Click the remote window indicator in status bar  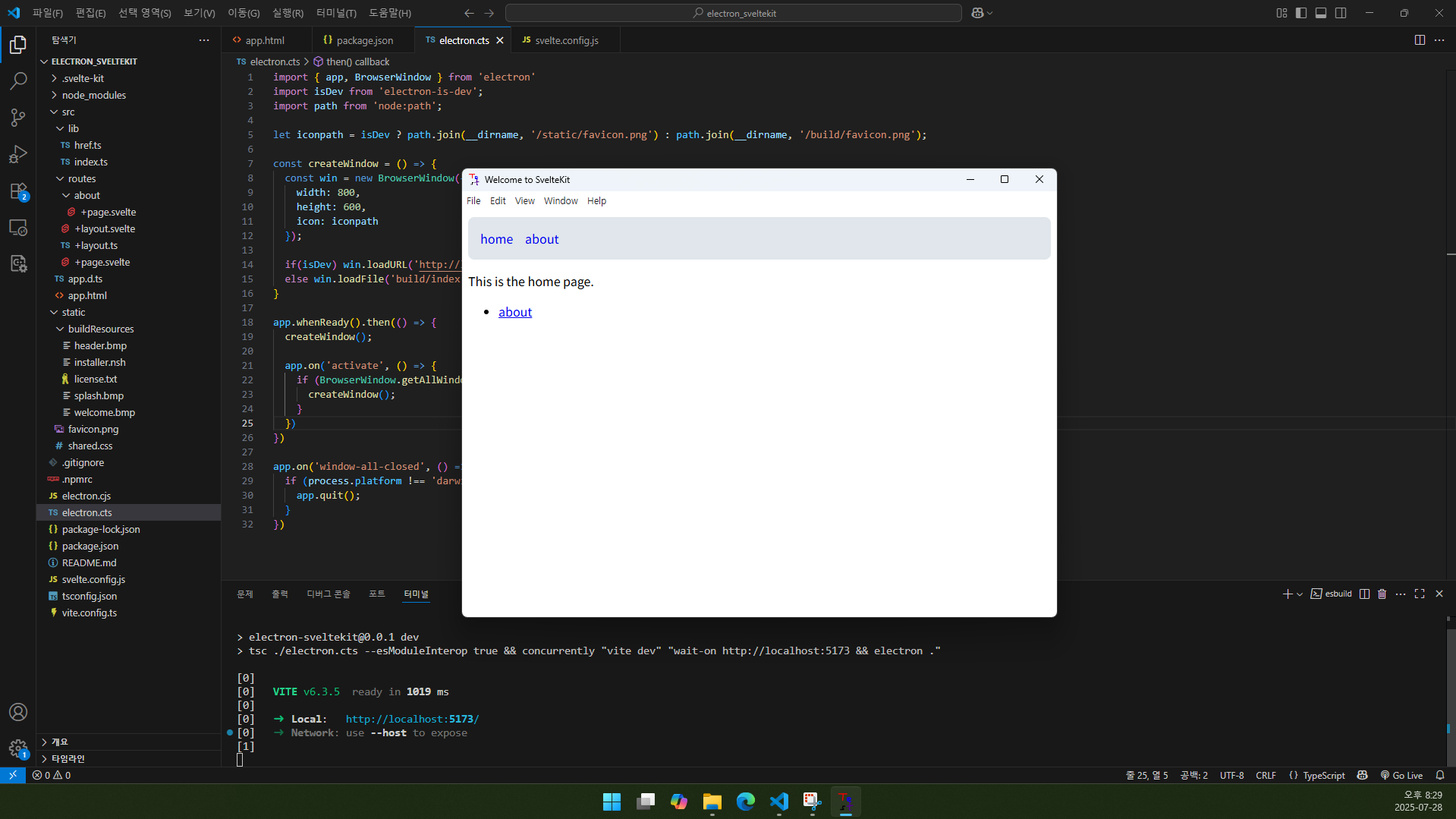tap(13, 775)
